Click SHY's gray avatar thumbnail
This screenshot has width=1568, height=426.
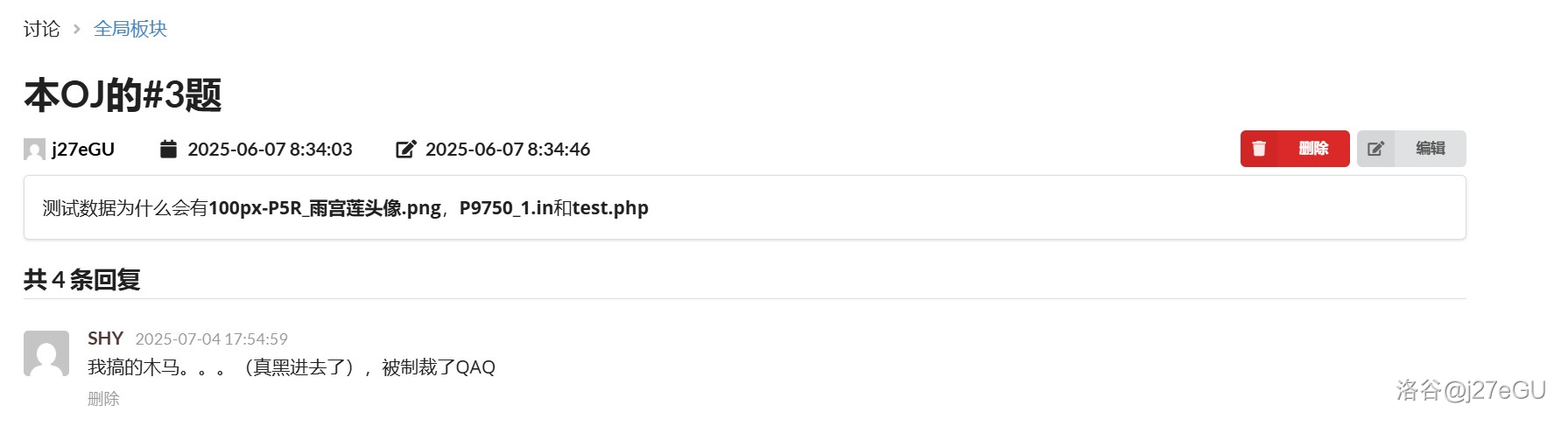pos(46,353)
